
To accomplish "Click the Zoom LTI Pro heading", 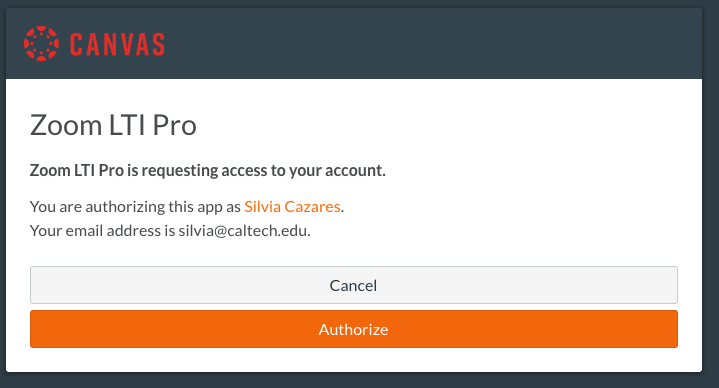I will click(113, 125).
